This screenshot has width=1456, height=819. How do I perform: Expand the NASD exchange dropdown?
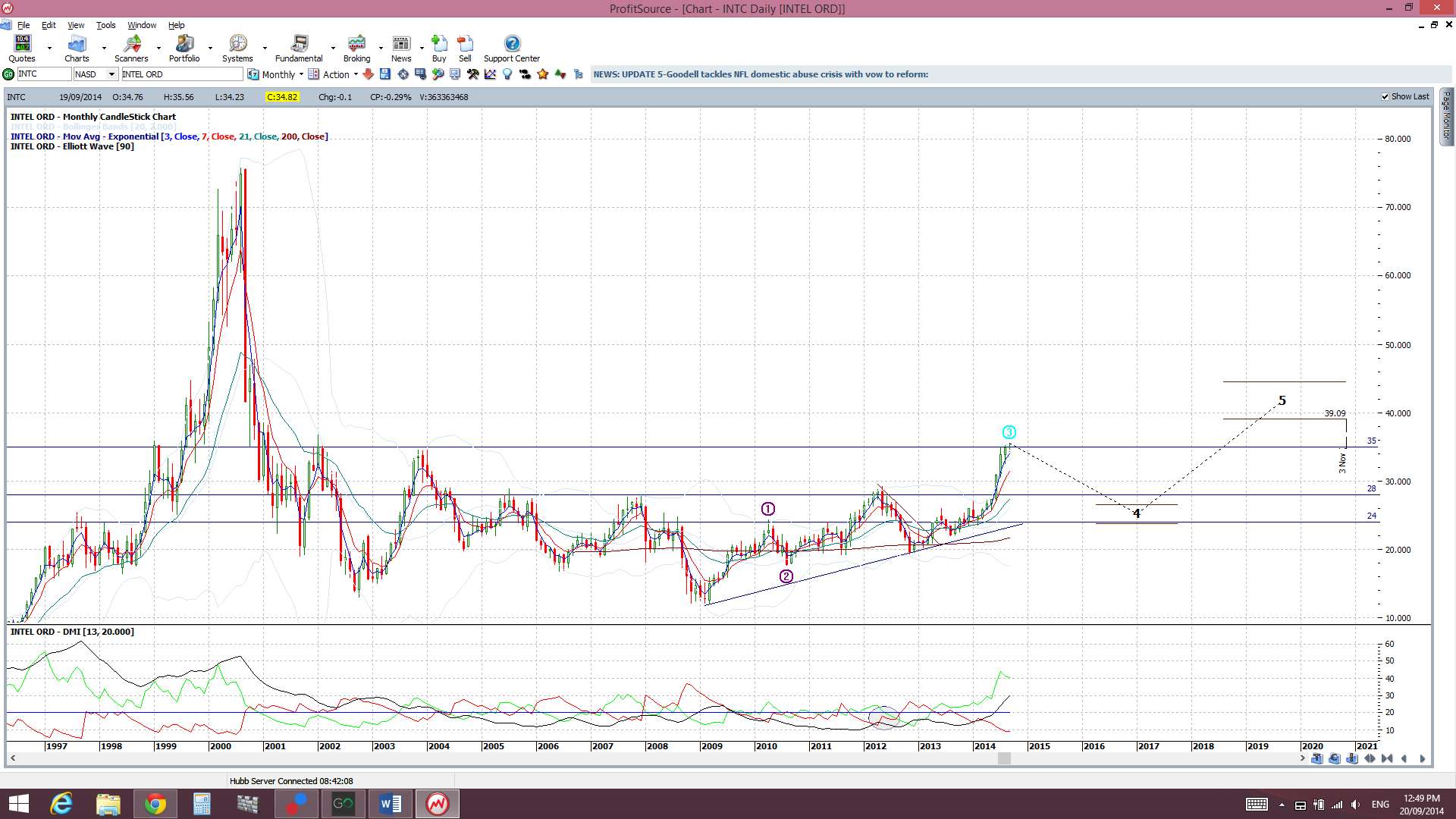click(111, 74)
